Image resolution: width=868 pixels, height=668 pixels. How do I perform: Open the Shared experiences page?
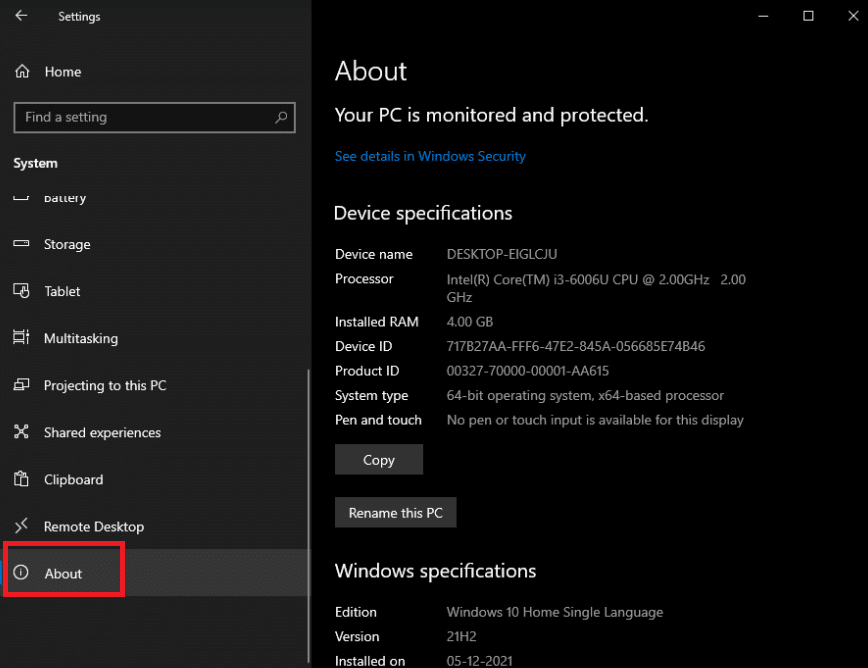[x=102, y=432]
